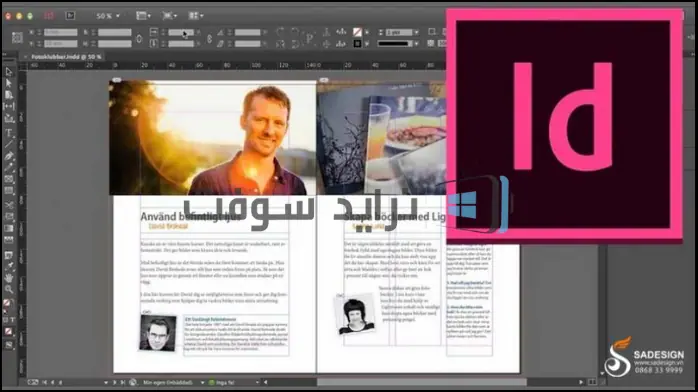Click Rotate 90° clockwise icon
Viewport: 698px width, 392px height.
[x=280, y=32]
